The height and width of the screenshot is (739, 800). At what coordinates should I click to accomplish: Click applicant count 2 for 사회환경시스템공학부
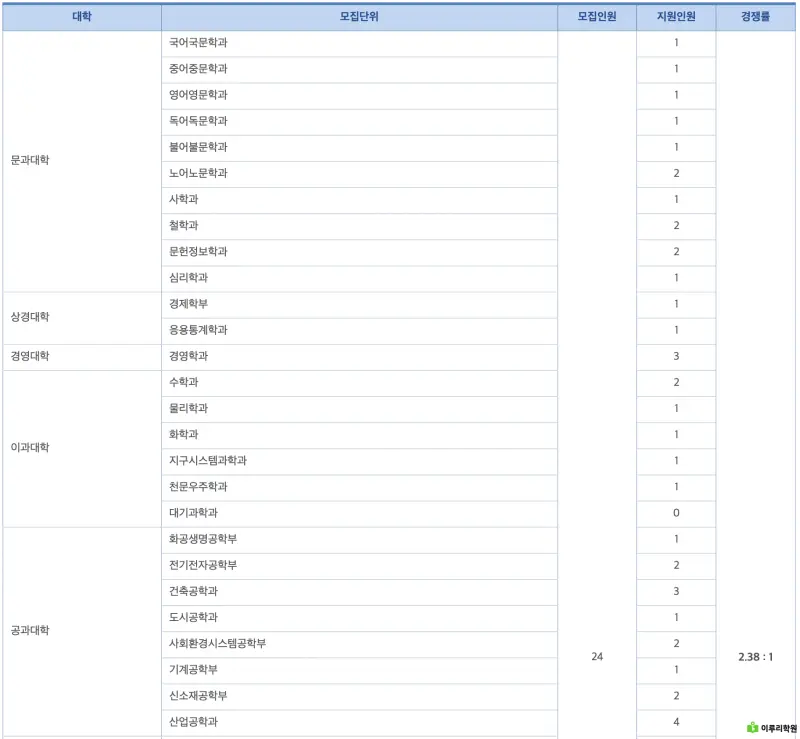tap(676, 644)
